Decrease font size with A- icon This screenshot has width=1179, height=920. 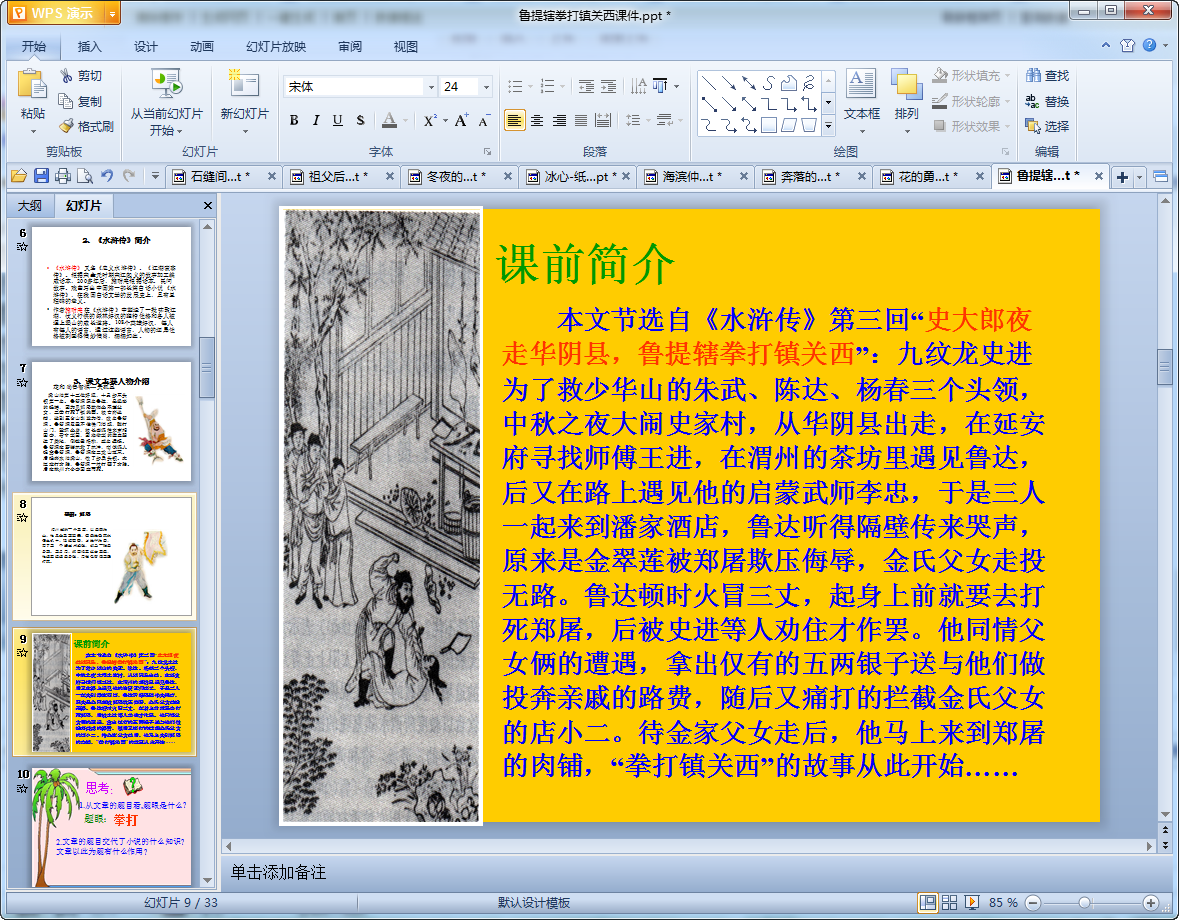point(483,120)
